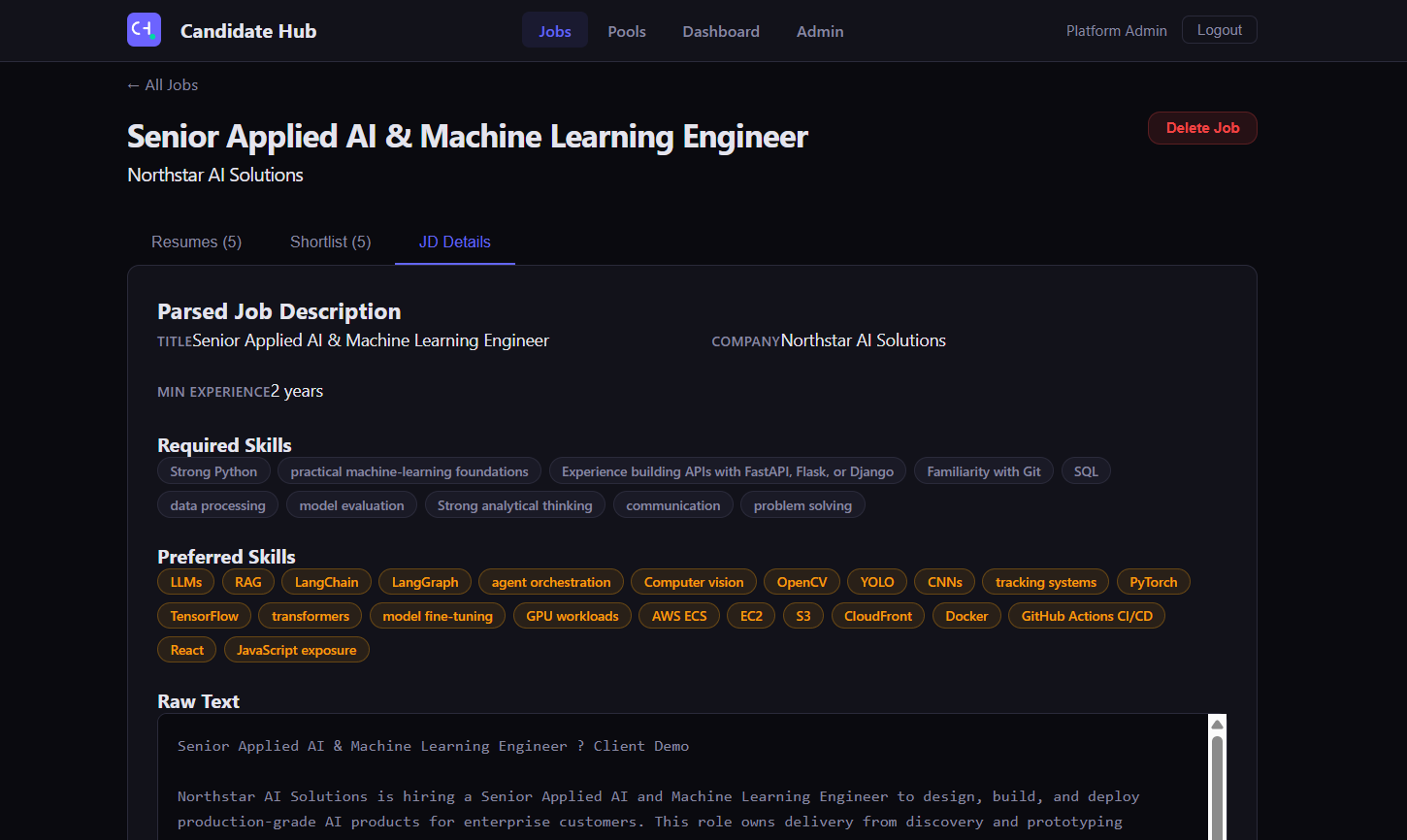Click the agent orchestration chip
Viewport: 1407px width, 840px height.
click(x=551, y=582)
